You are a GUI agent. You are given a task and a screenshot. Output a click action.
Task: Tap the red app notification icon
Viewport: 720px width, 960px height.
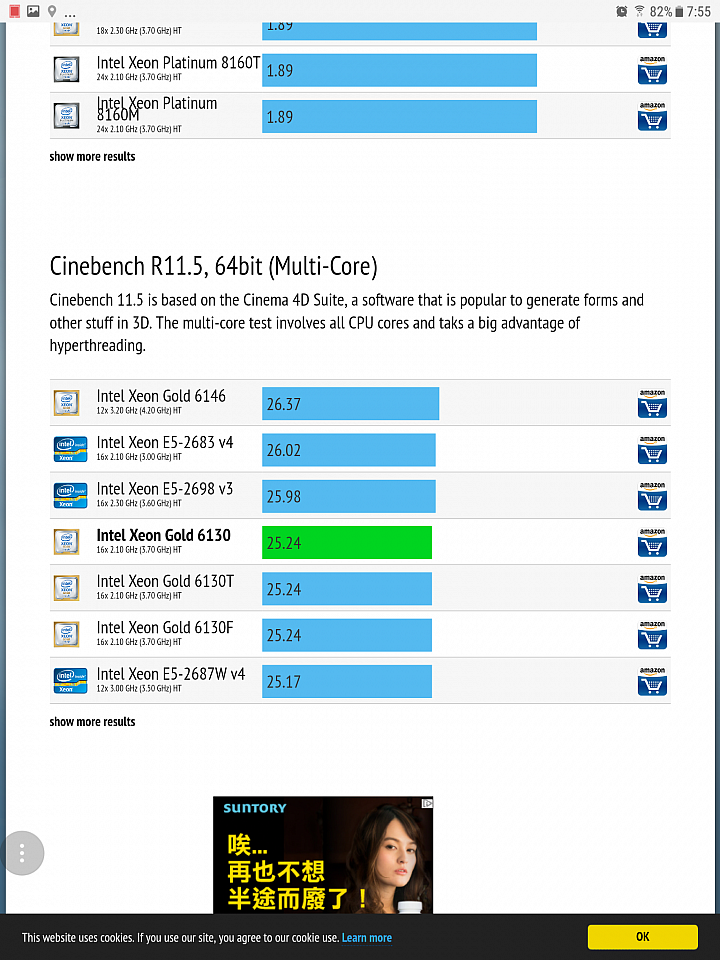pos(14,11)
